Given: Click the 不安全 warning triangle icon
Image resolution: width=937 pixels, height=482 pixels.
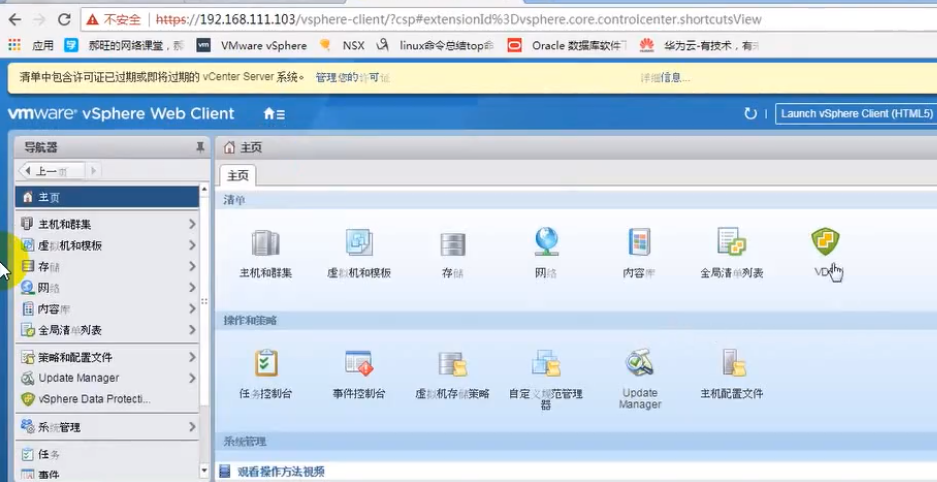Looking at the screenshot, I should click(91, 20).
